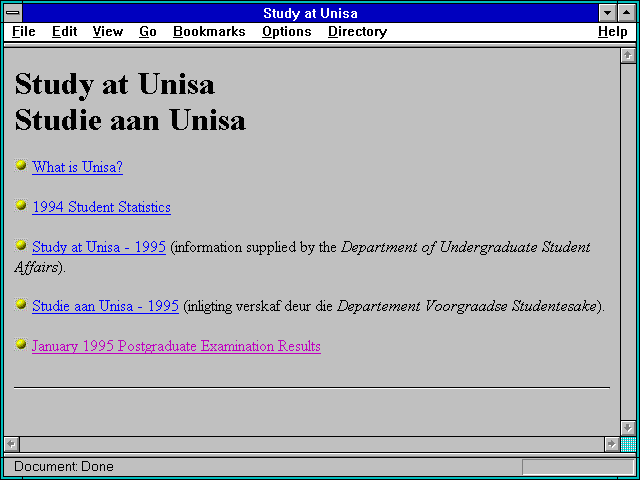Open the Bookmarks menu

[x=209, y=31]
